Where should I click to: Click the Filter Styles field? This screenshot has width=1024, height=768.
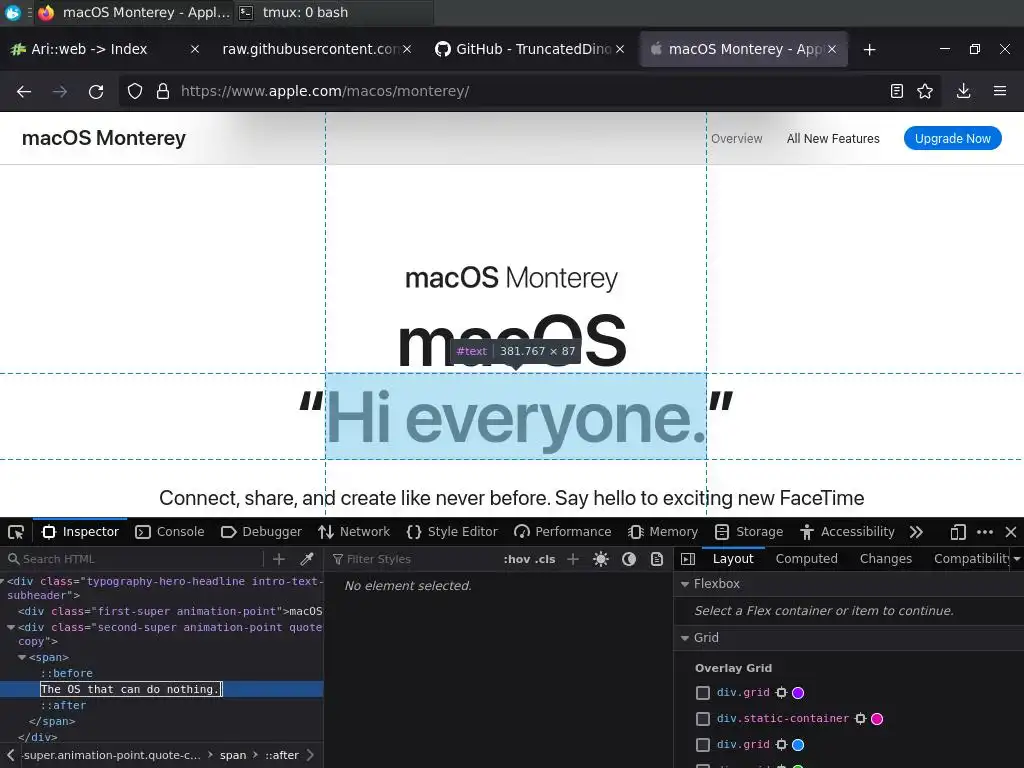(415, 559)
